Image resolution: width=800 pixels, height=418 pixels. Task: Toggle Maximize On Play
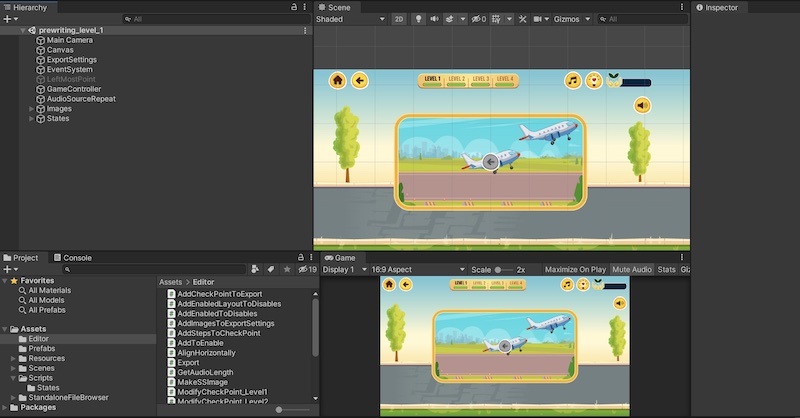(x=575, y=269)
